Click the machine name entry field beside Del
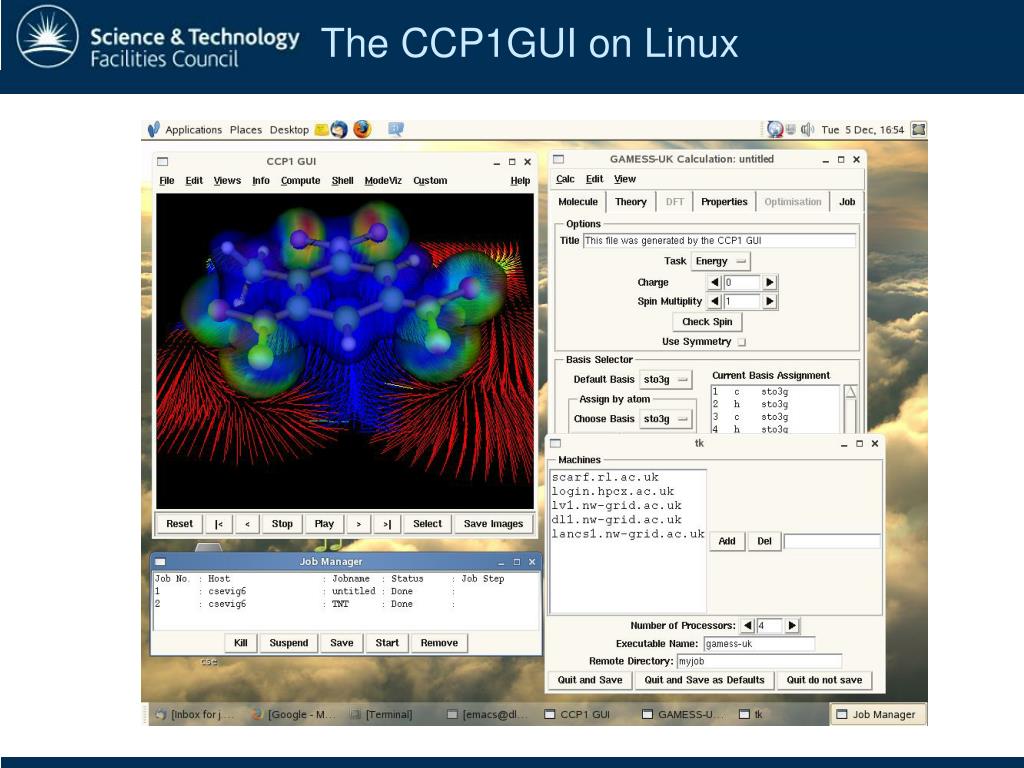The image size is (1024, 768). [833, 541]
